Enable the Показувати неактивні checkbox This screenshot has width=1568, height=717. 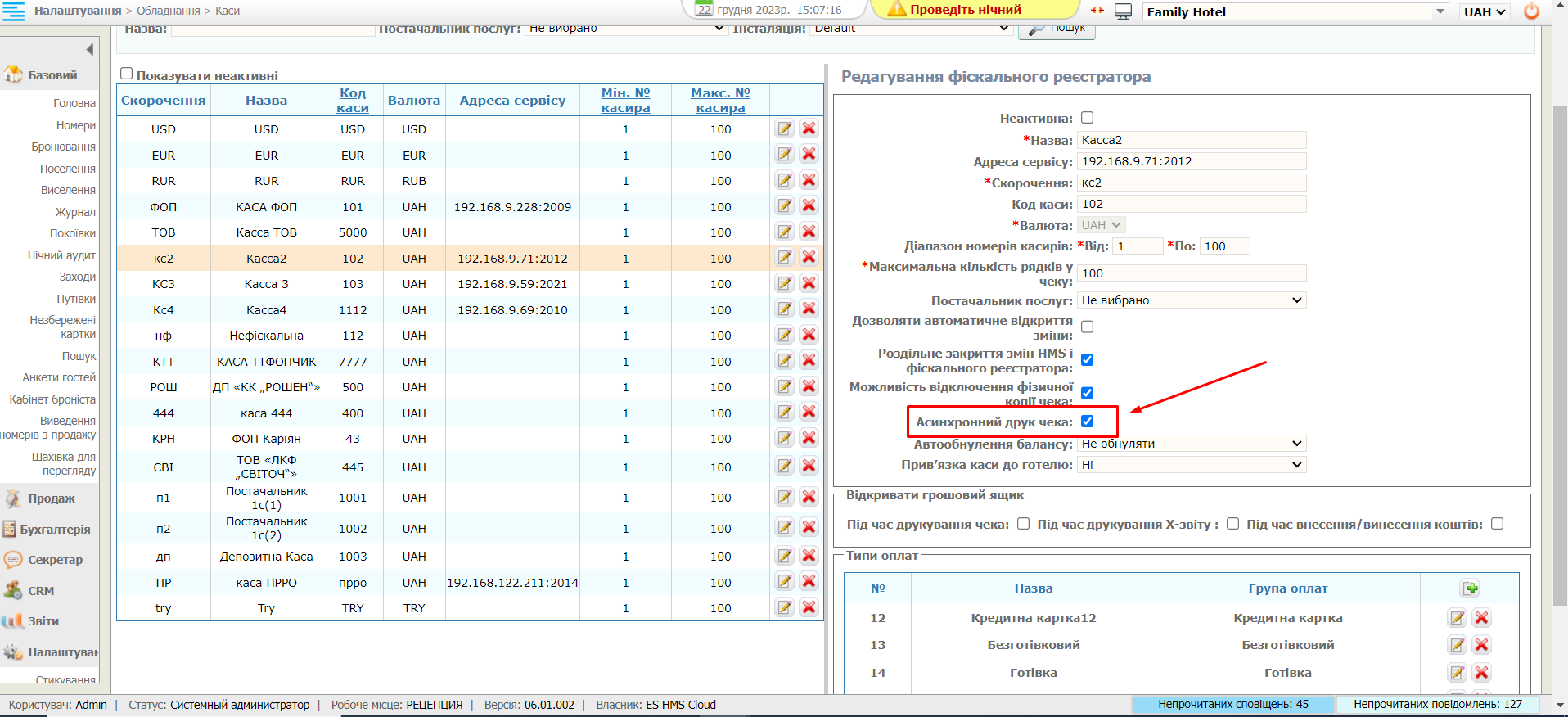coord(127,74)
